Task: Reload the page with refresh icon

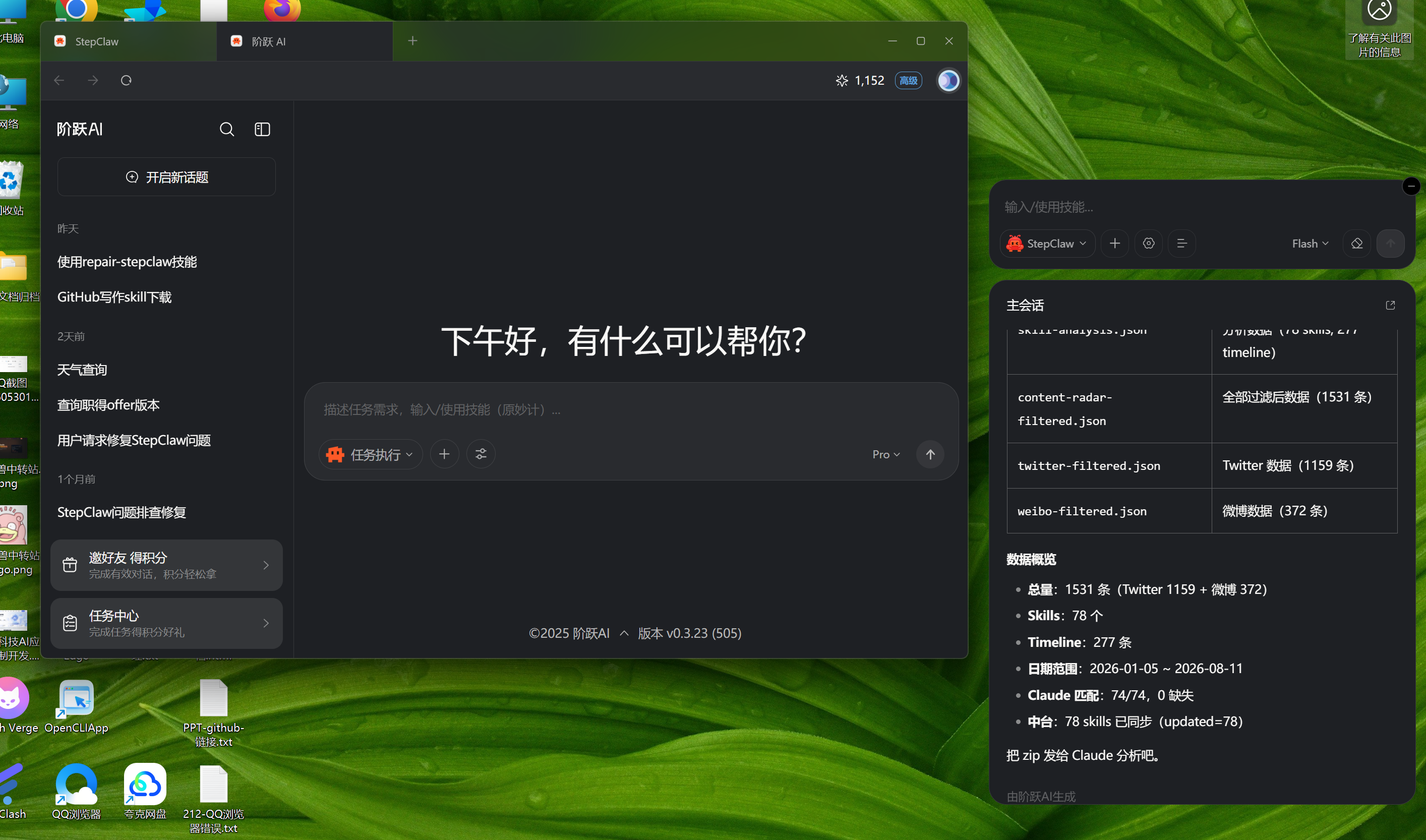Action: [126, 80]
